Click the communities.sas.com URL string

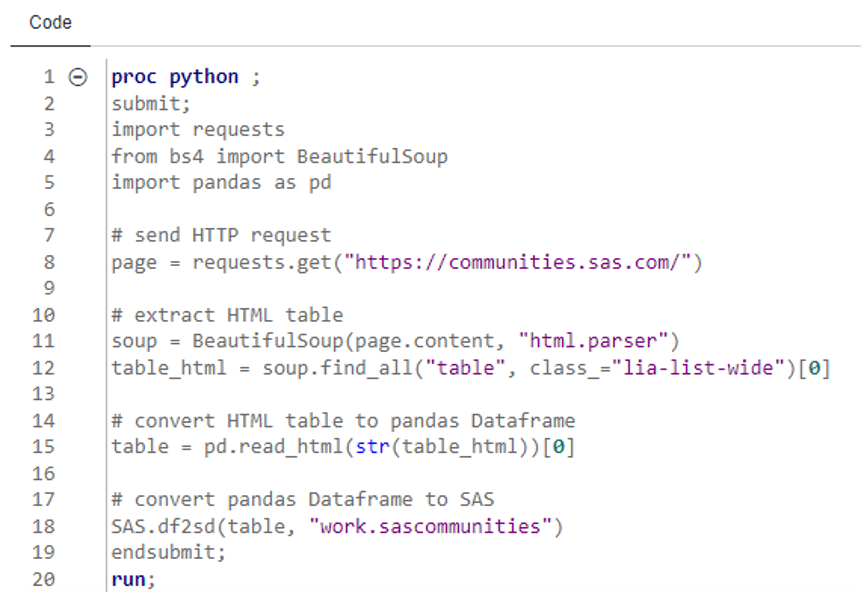pyautogui.click(x=525, y=262)
